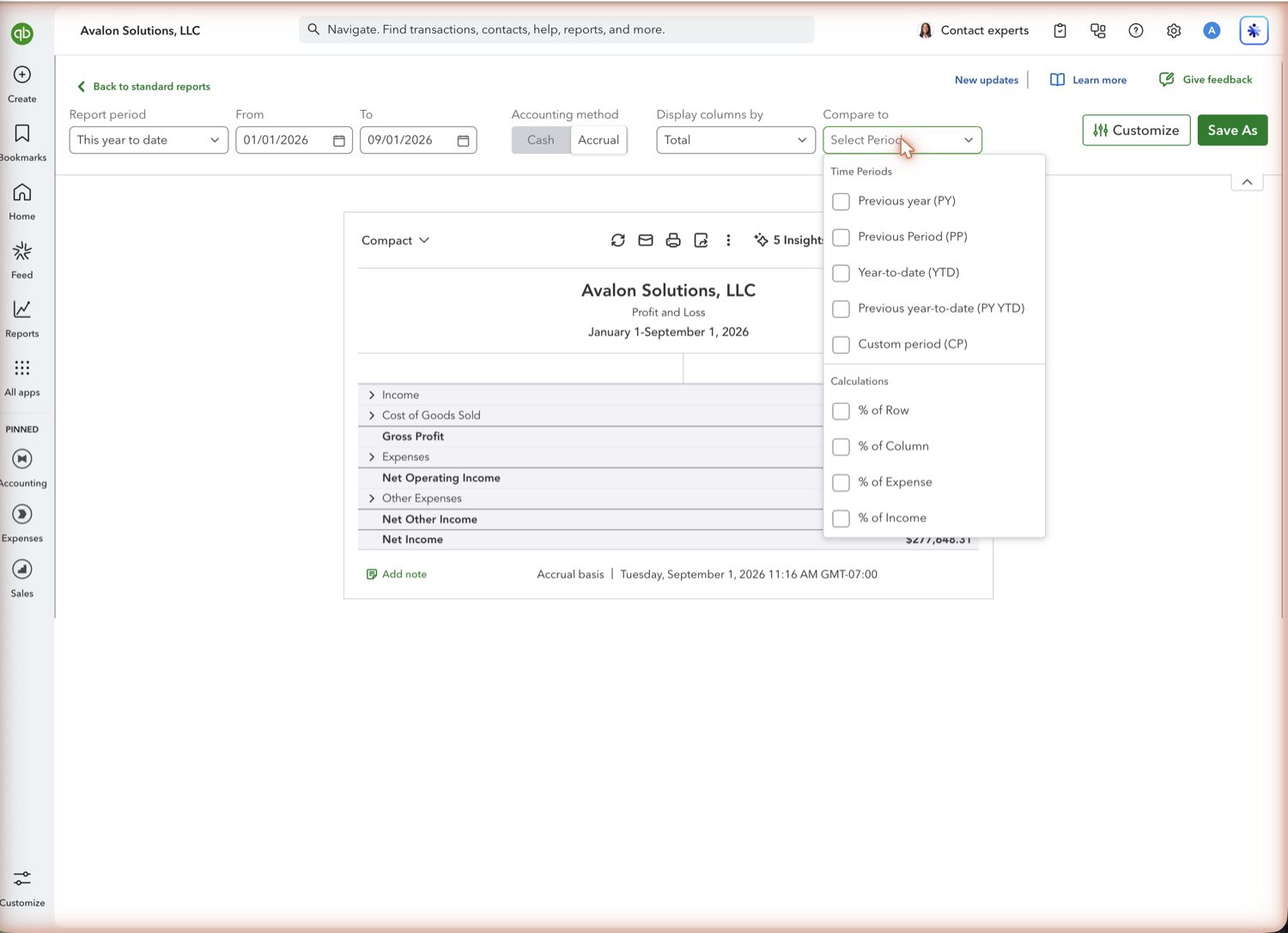Screen dimensions: 1288x933
Task: Export the report using export icon
Action: 701,241
